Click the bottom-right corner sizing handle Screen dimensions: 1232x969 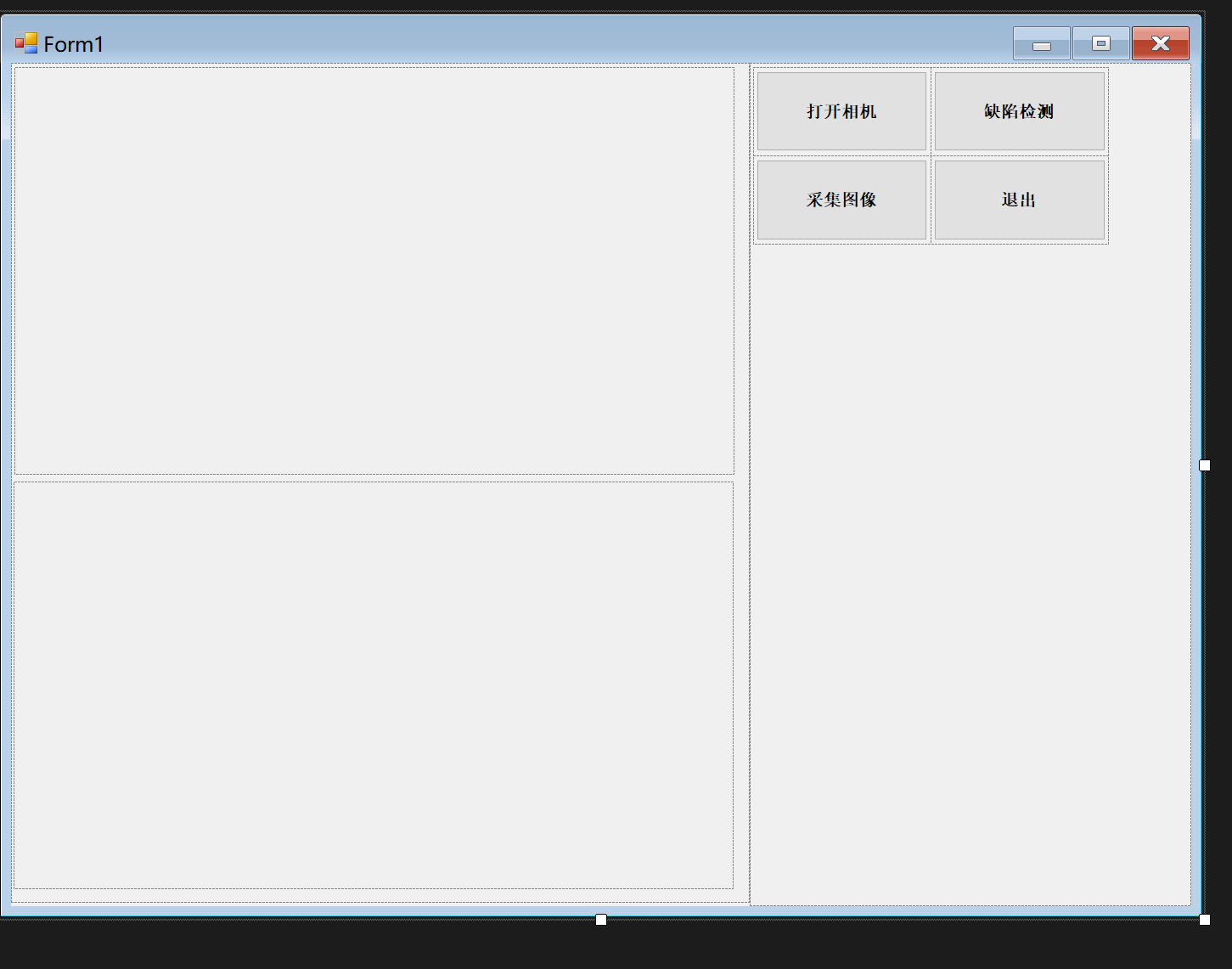pos(1205,920)
